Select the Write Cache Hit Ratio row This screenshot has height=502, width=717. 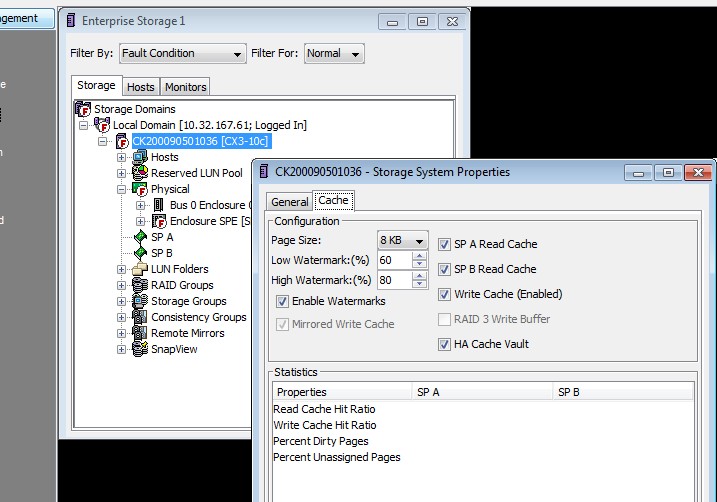pyautogui.click(x=483, y=425)
